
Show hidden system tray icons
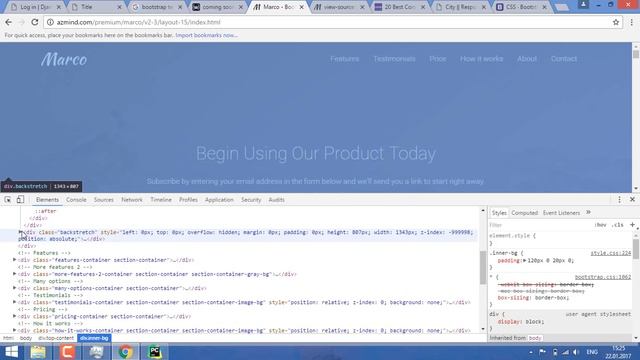(x=531, y=352)
